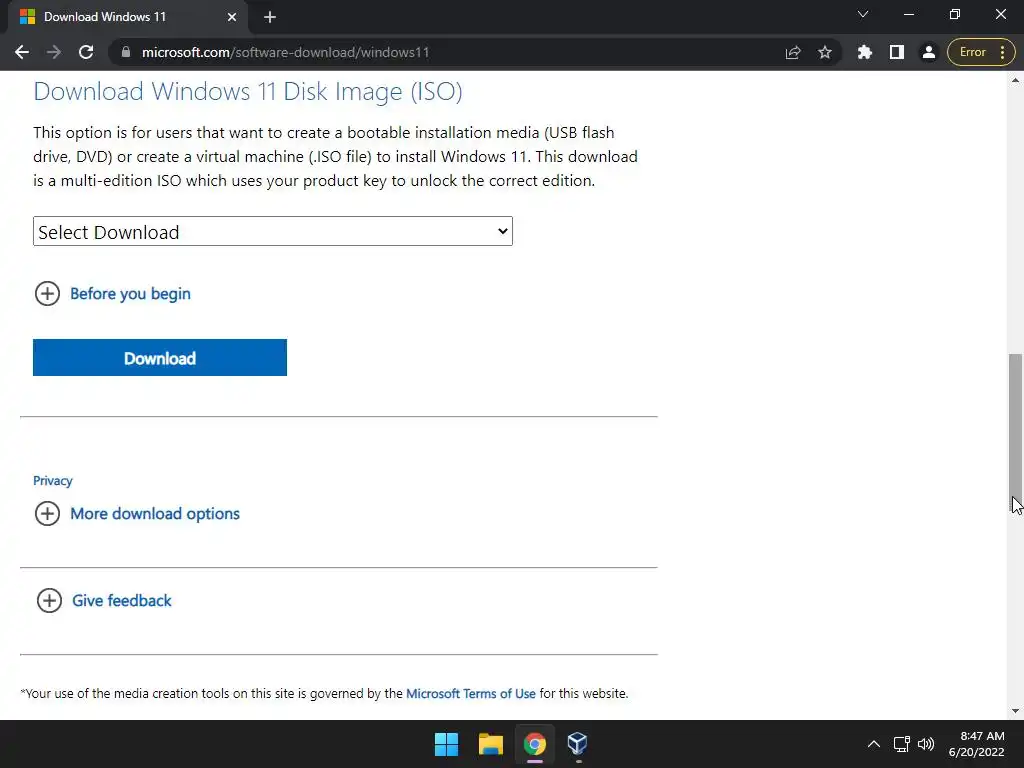Open the Chrome three-dot menu
Image resolution: width=1024 pixels, height=768 pixels.
[x=1003, y=52]
